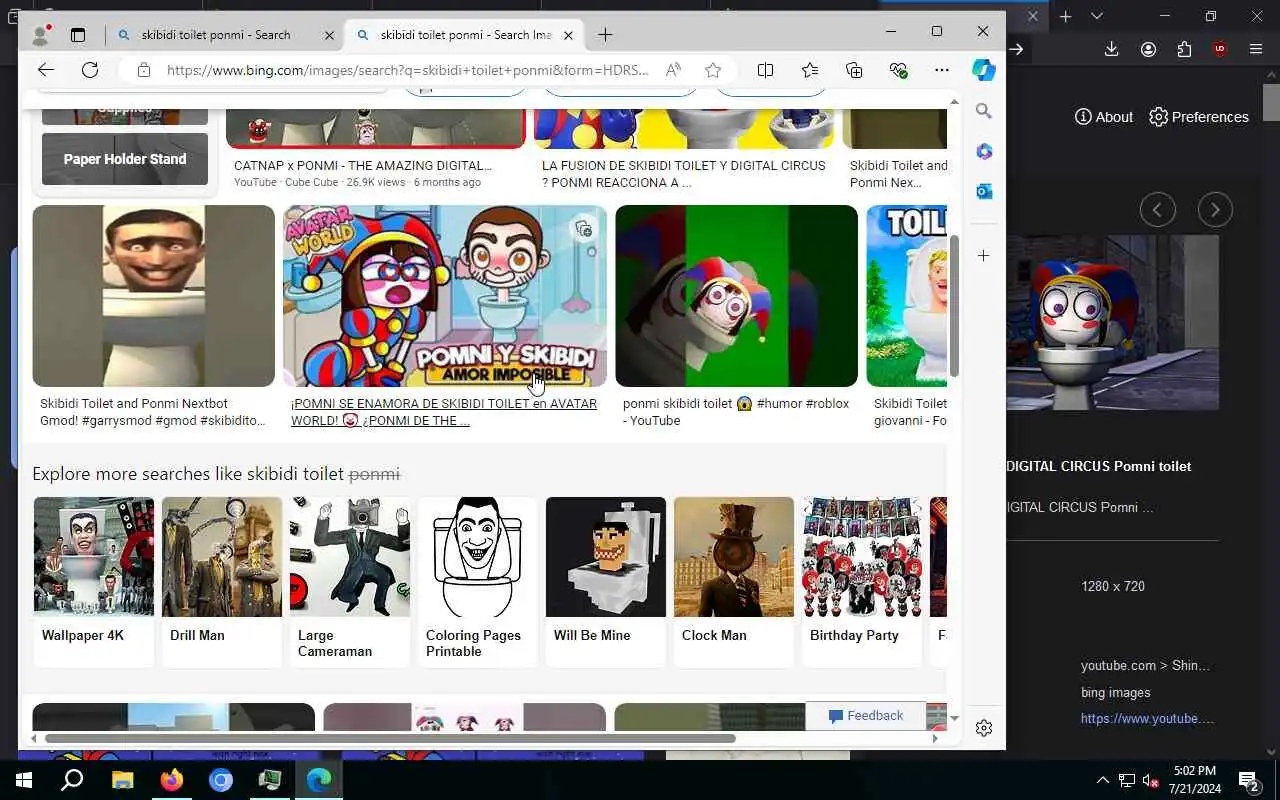Go to next image in Firefox viewer
This screenshot has height=800, width=1280.
click(x=1216, y=210)
